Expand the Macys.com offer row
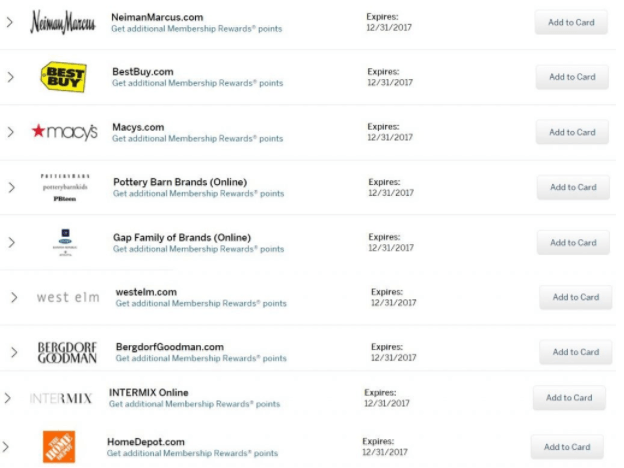Image resolution: width=624 pixels, height=468 pixels. pos(11,132)
